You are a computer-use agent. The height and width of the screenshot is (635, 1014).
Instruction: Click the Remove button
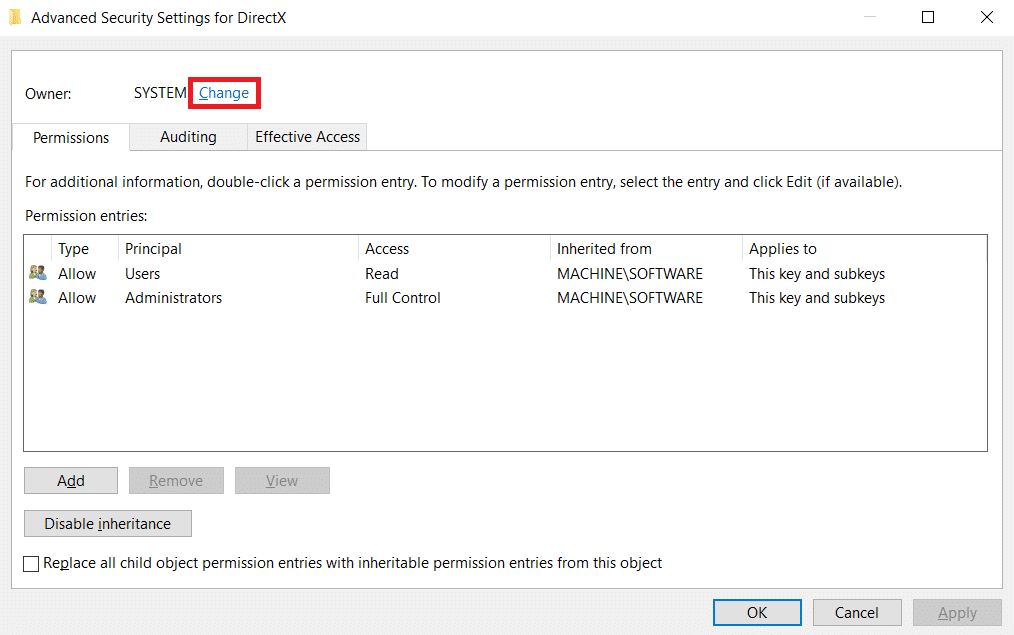[176, 480]
